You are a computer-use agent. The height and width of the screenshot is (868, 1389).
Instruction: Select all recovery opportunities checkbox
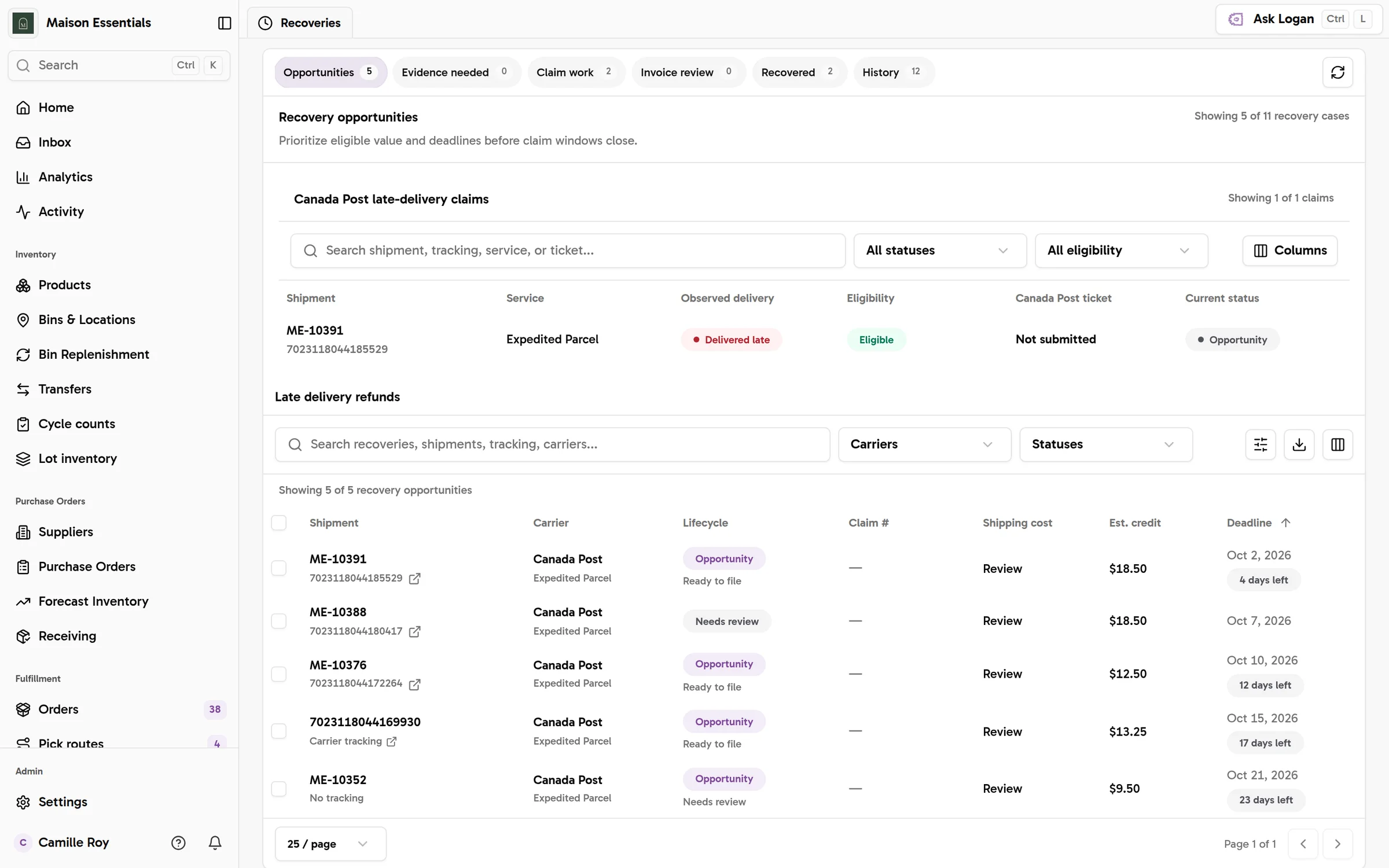point(279,523)
